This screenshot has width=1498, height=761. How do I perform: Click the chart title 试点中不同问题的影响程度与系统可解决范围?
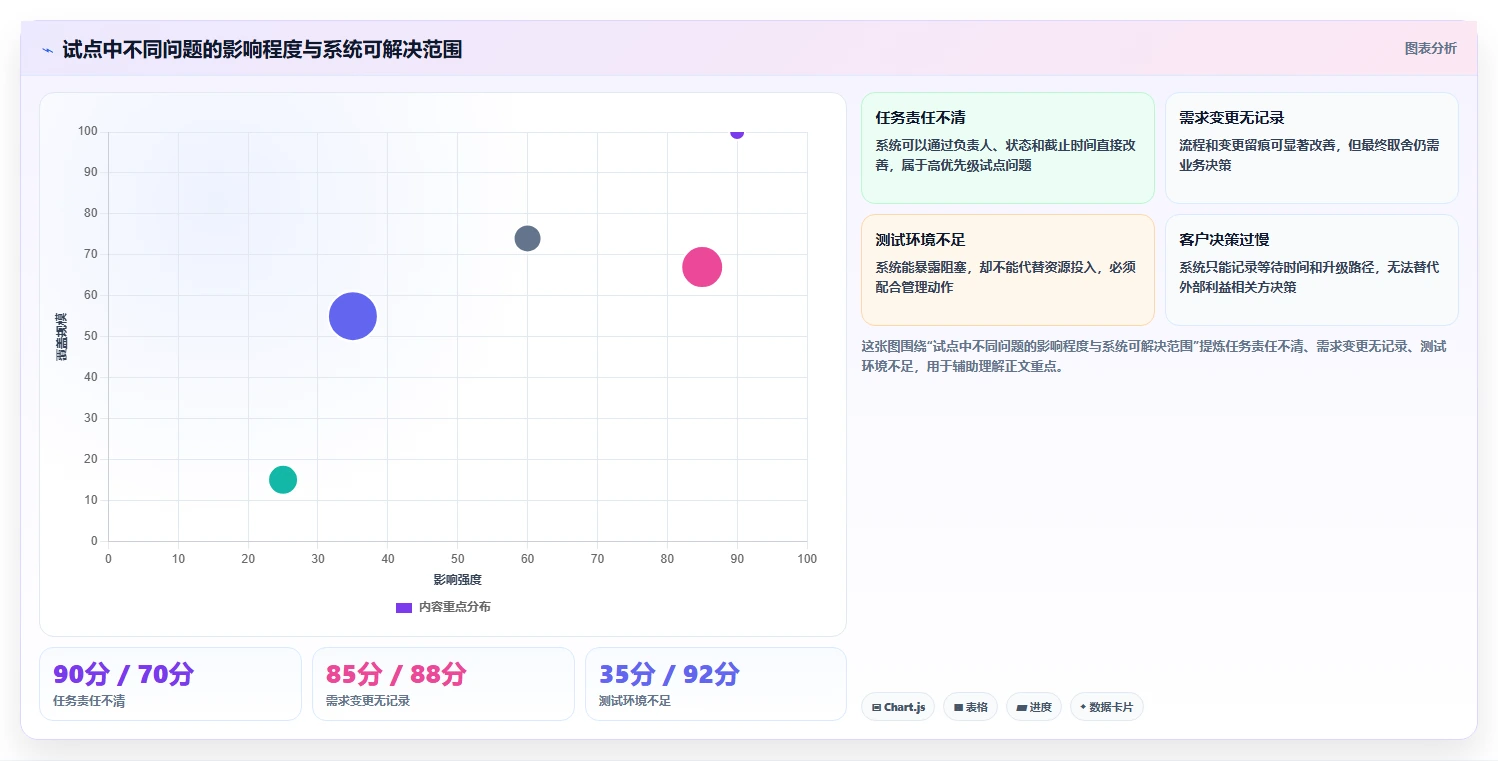click(262, 49)
